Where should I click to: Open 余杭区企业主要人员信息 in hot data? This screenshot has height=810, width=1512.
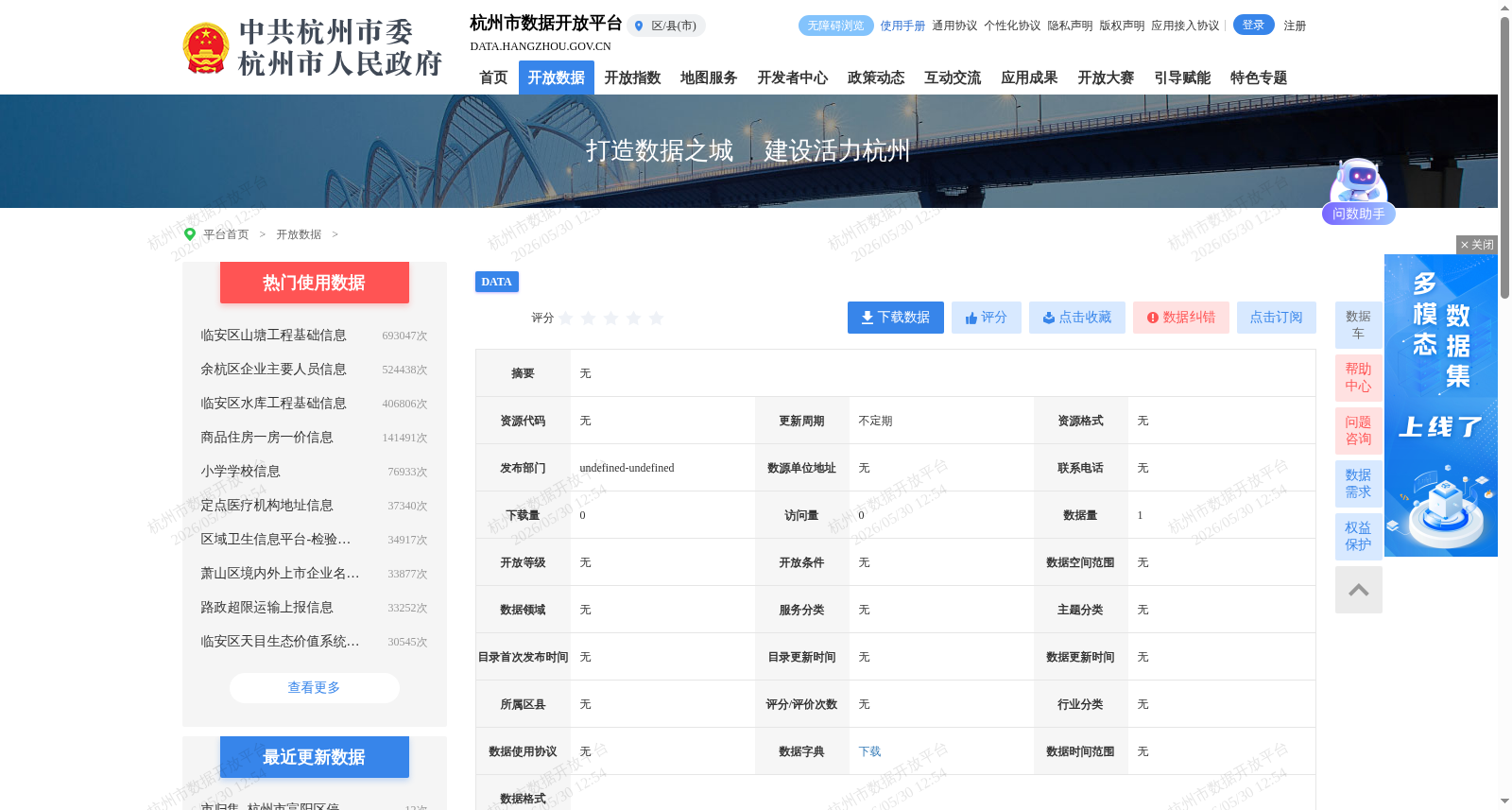coord(273,370)
